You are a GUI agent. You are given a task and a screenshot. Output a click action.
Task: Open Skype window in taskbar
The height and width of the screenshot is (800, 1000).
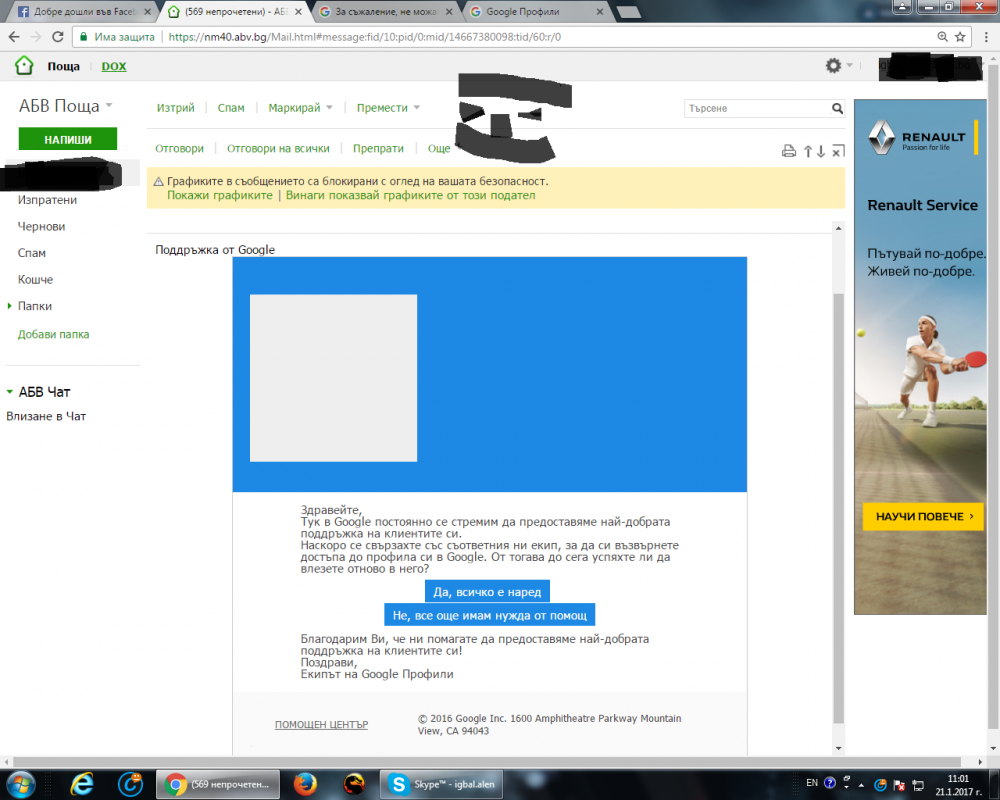click(441, 784)
